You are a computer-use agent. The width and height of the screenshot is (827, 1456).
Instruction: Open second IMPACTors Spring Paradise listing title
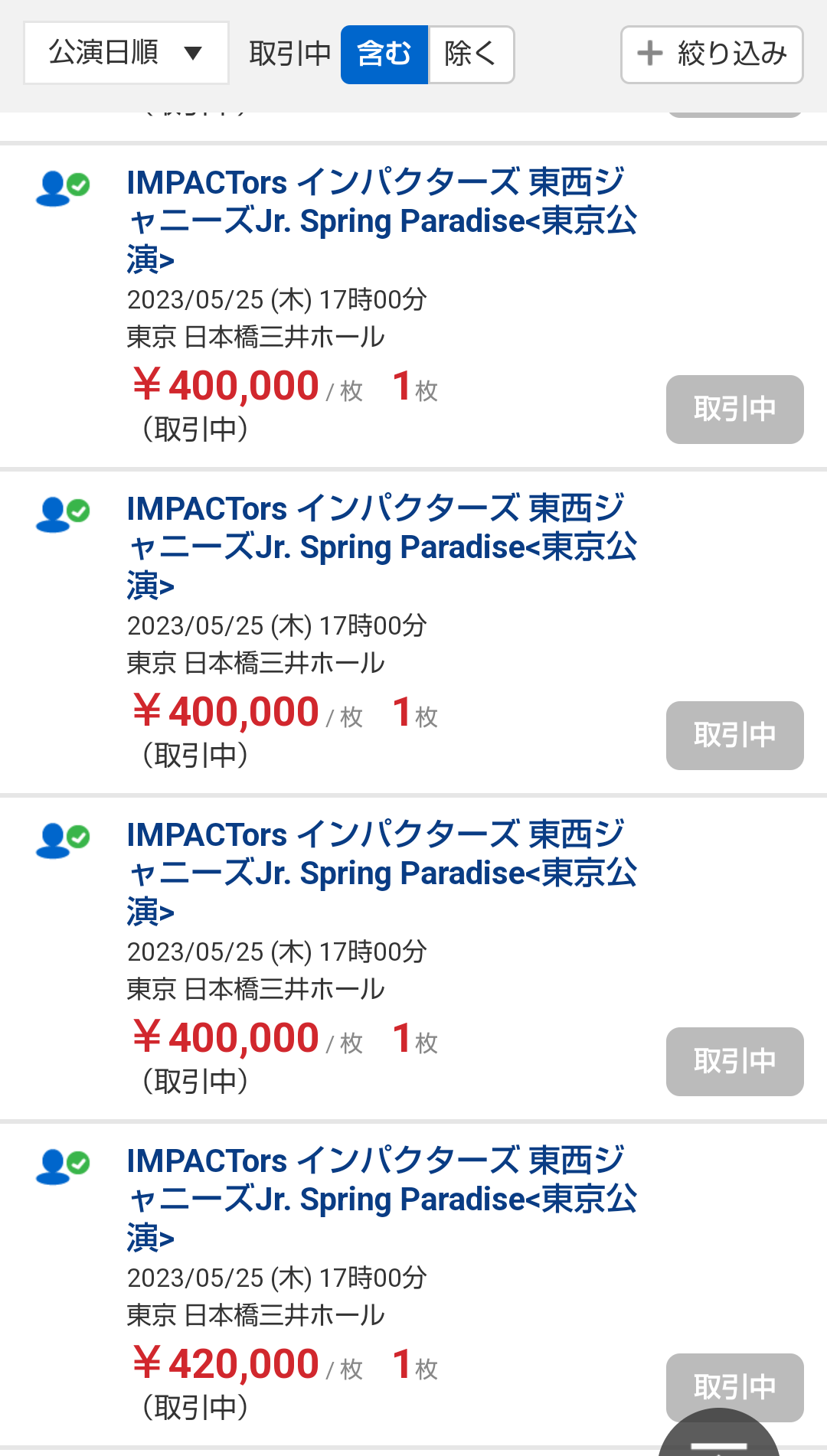381,547
